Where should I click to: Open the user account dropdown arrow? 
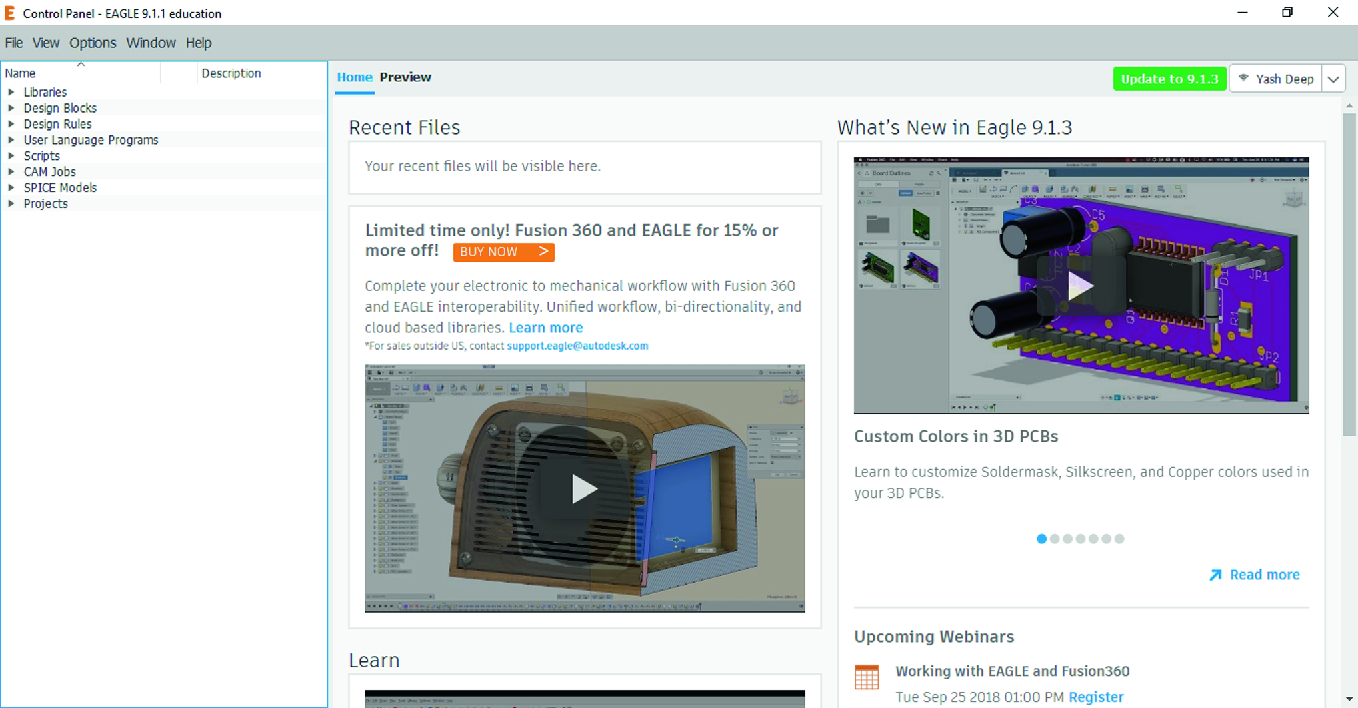1334,79
